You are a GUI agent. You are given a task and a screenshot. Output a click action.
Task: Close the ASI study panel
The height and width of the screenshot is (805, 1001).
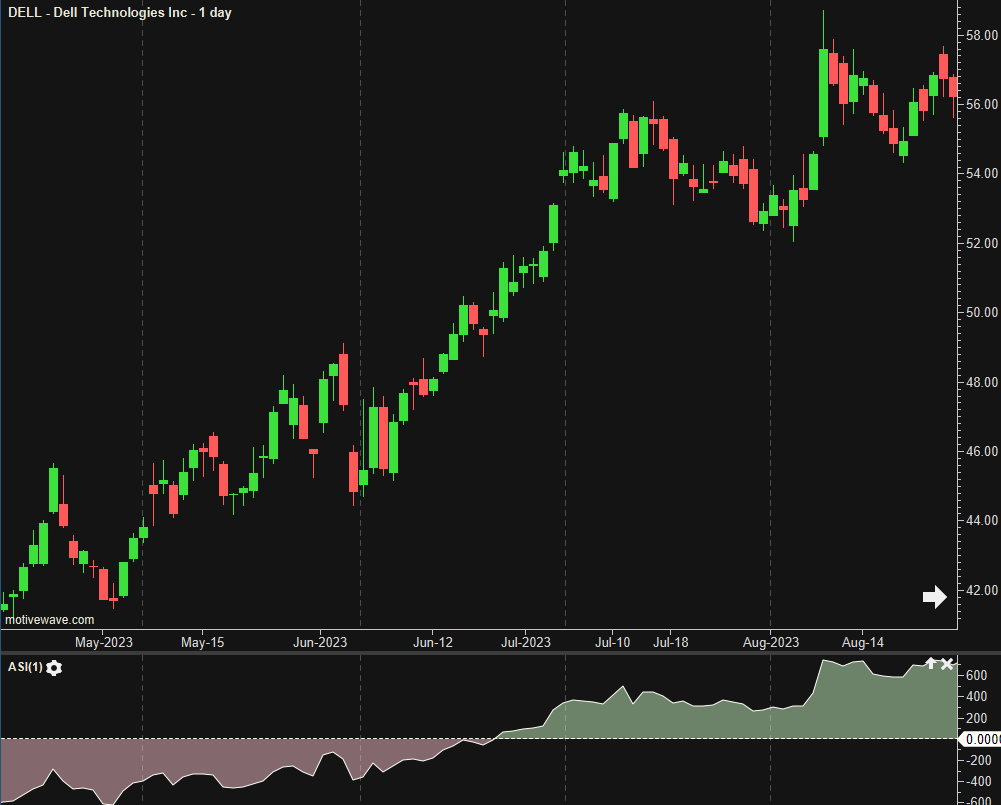947,664
